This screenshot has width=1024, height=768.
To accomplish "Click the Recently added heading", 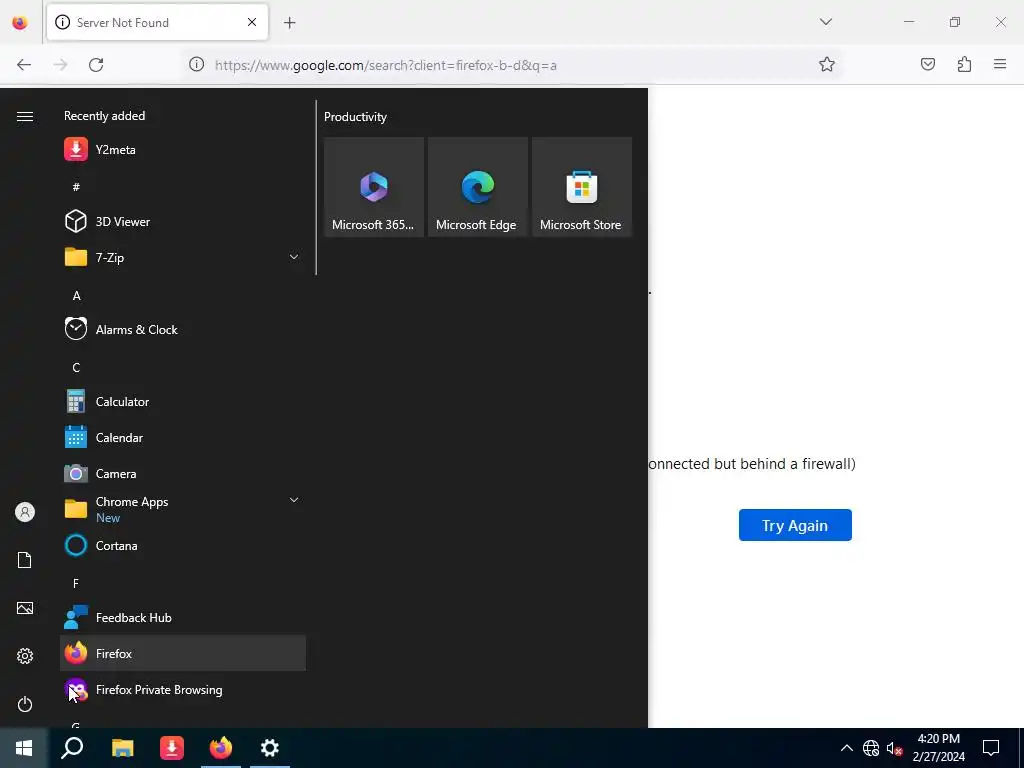I will (104, 116).
